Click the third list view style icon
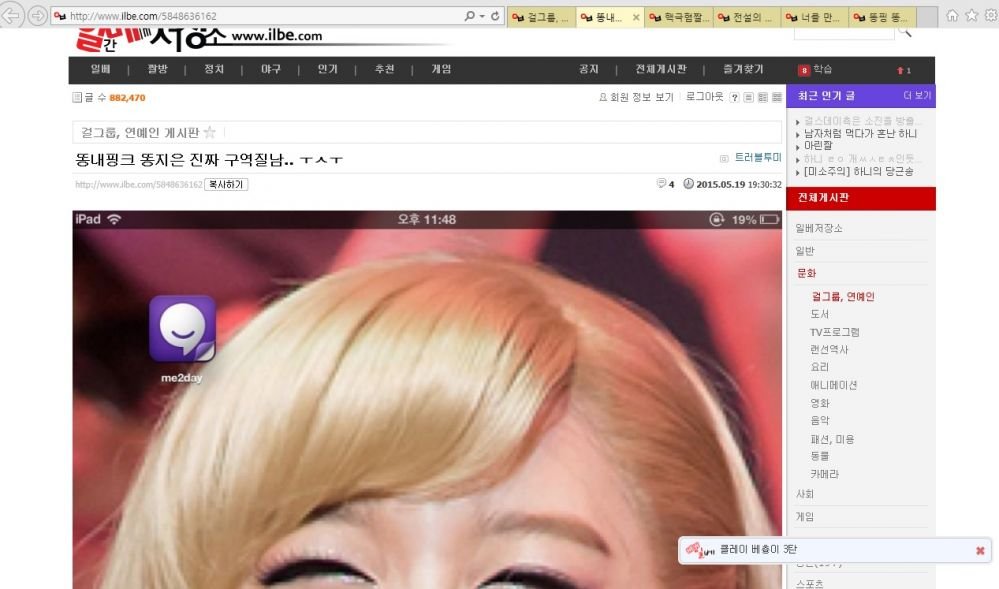The image size is (999, 589). (777, 98)
